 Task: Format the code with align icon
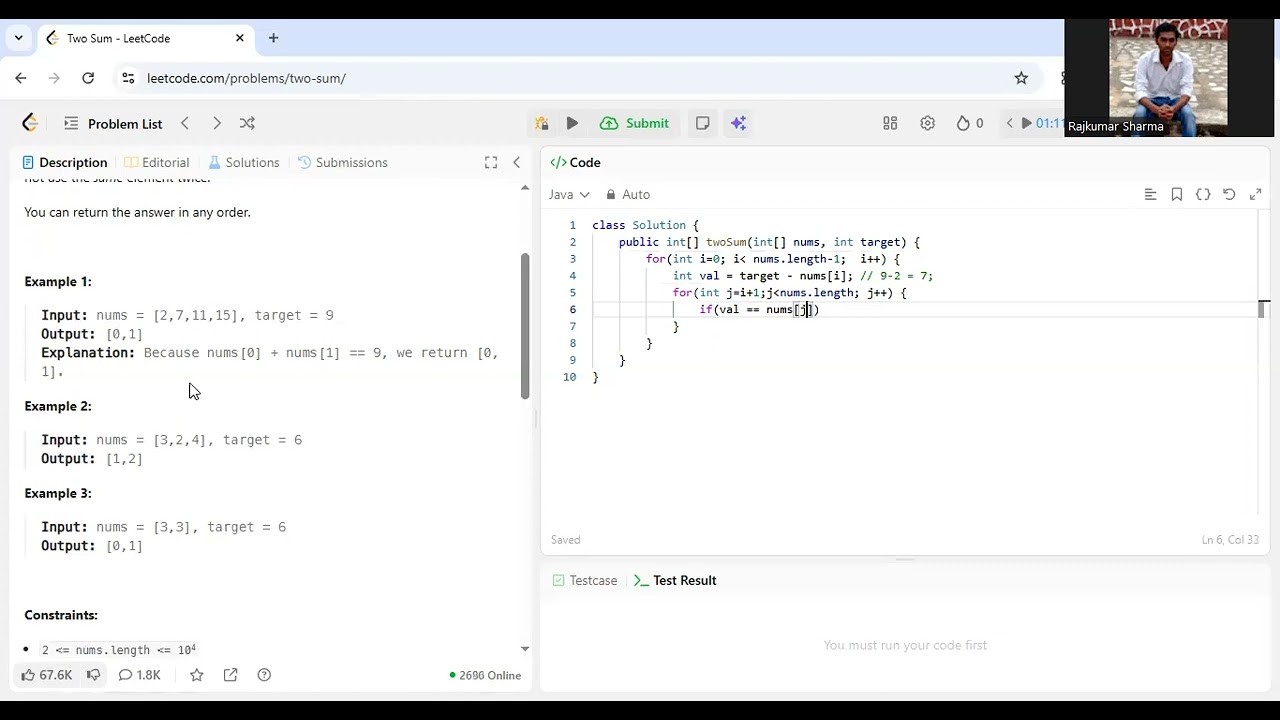coord(1150,194)
